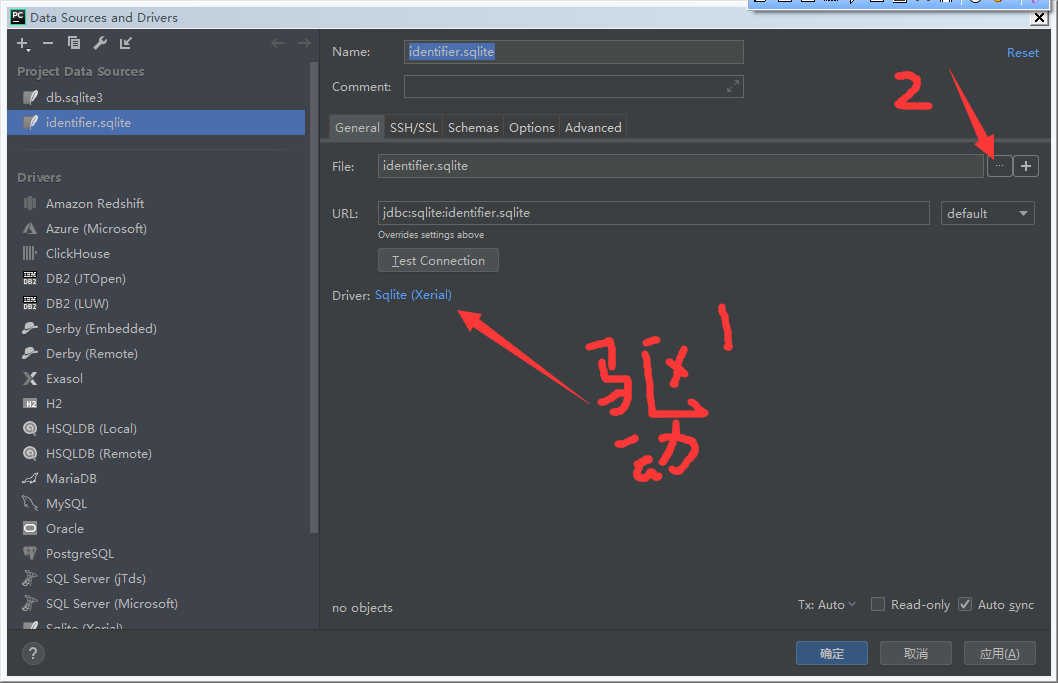Open the URL mode default dropdown
This screenshot has height=683, width=1058.
(987, 213)
